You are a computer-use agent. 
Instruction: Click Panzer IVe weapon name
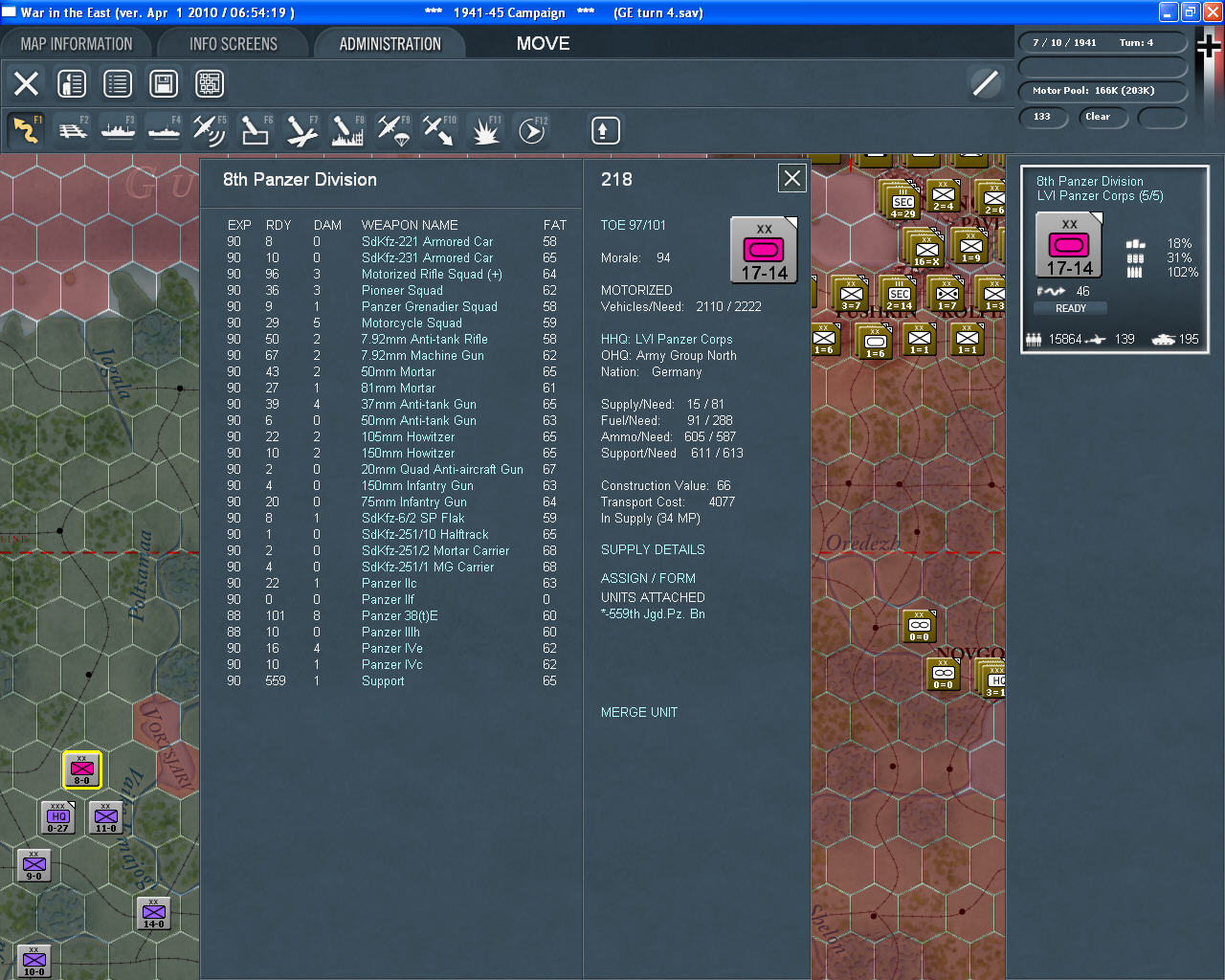[391, 648]
